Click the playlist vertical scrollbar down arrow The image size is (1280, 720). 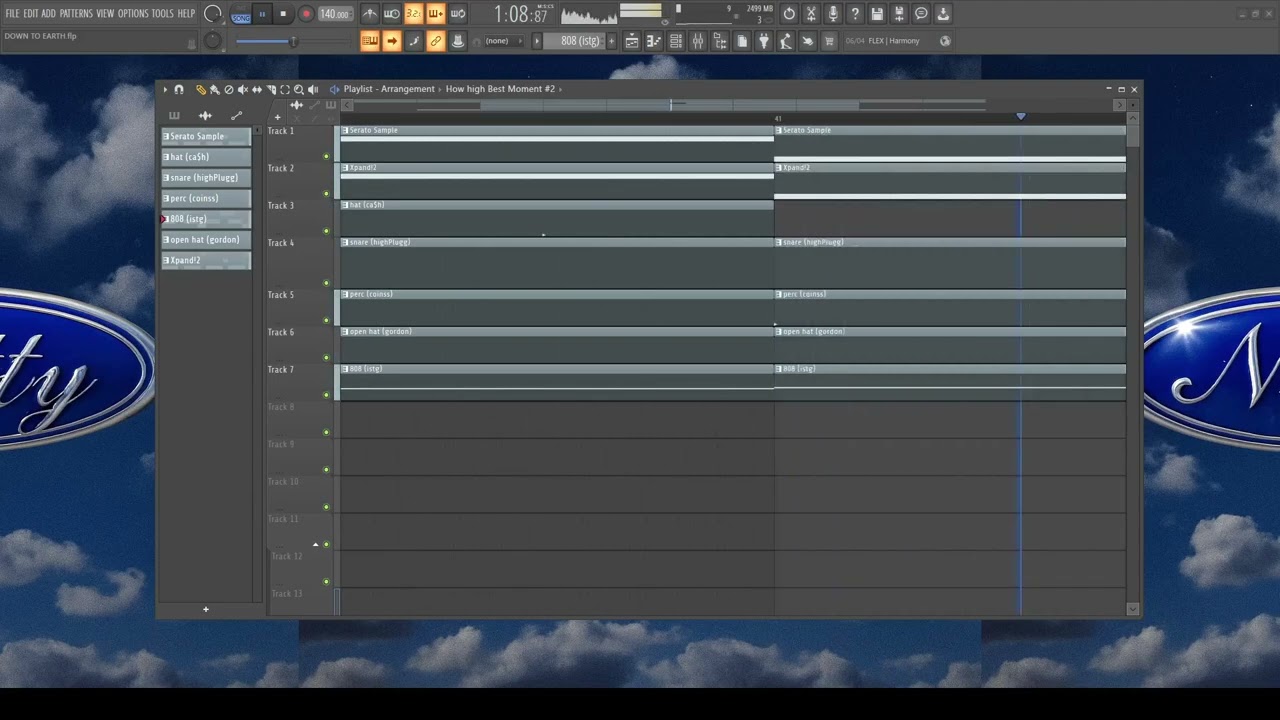(x=1133, y=609)
